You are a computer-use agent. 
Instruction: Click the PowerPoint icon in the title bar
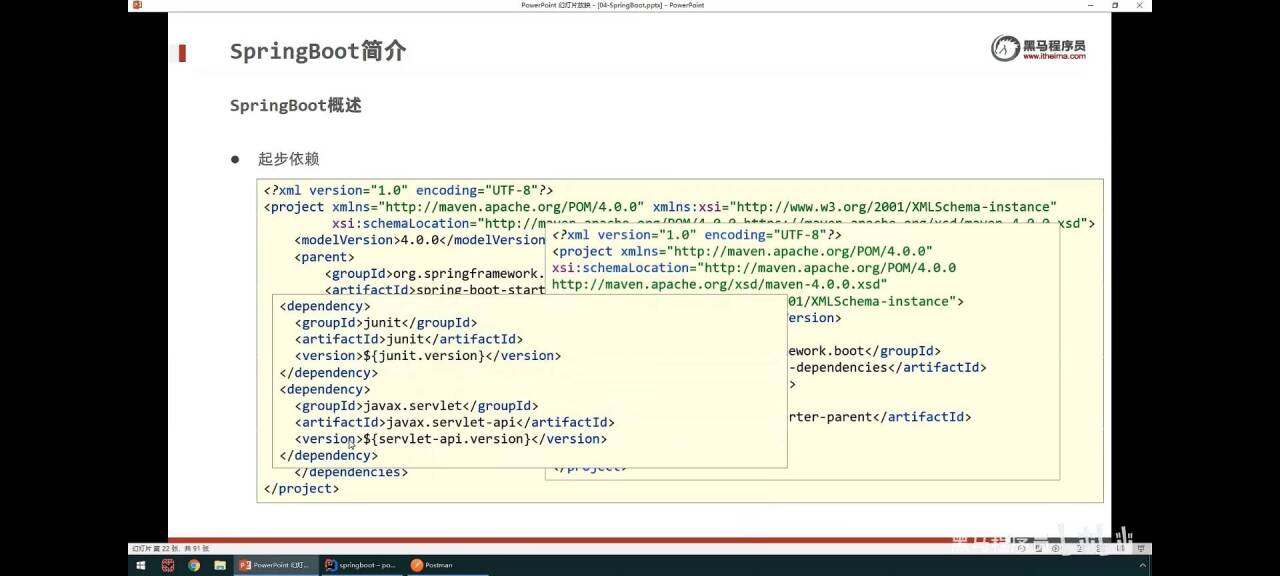point(137,5)
